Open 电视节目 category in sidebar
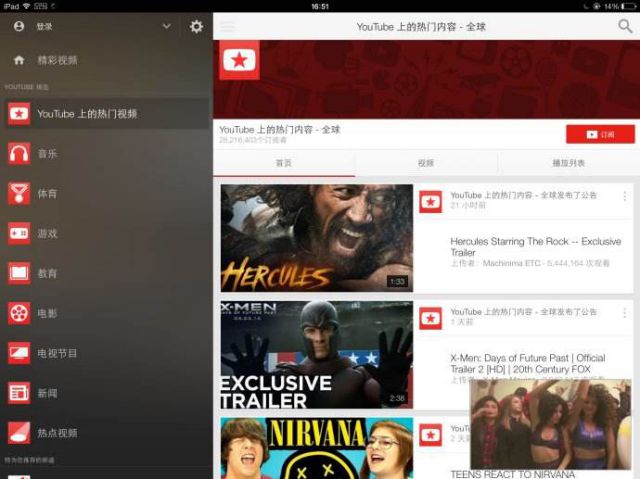Screen dimensions: 640x479 coord(57,353)
